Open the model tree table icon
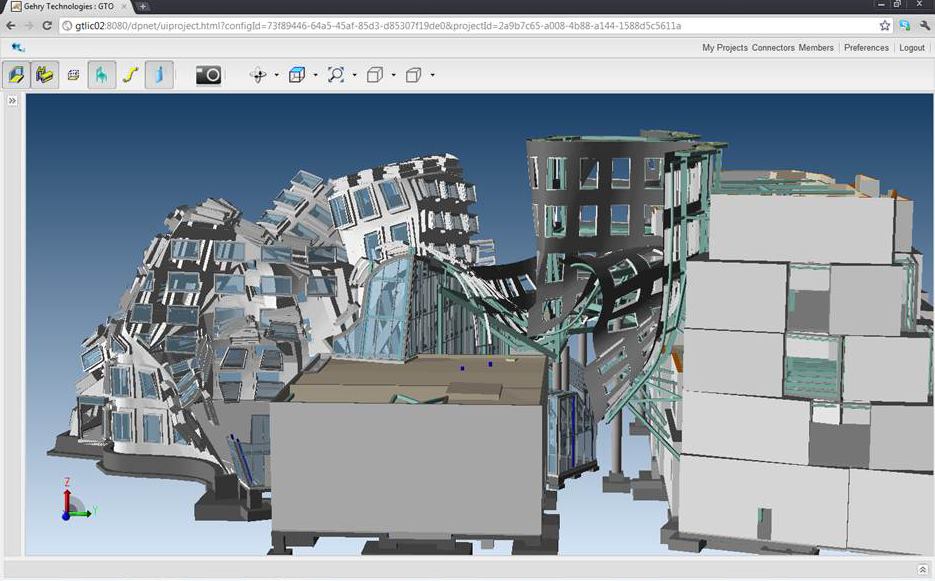The height and width of the screenshot is (581, 935). 73,74
